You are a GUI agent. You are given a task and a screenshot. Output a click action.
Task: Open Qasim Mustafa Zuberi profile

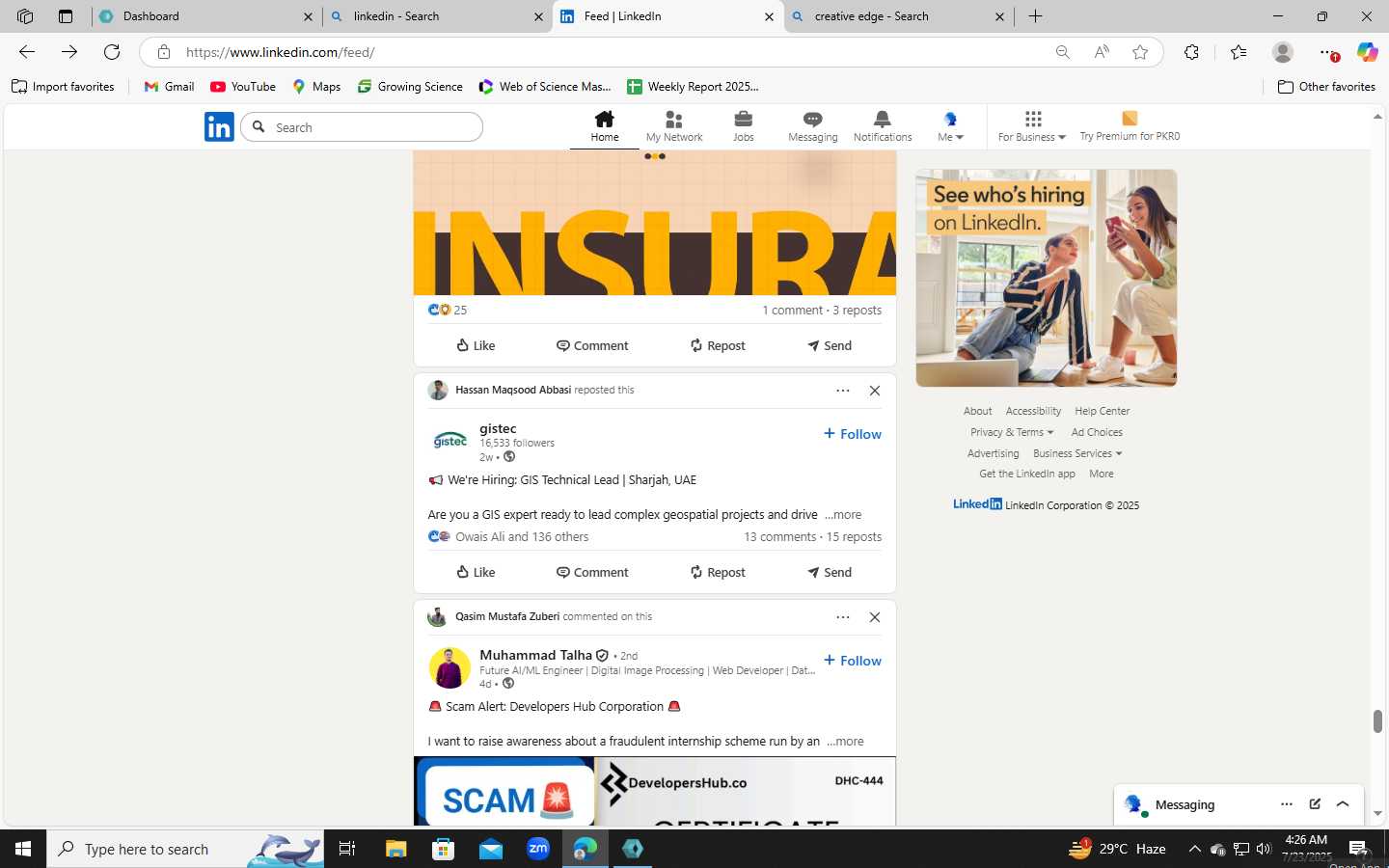[507, 616]
